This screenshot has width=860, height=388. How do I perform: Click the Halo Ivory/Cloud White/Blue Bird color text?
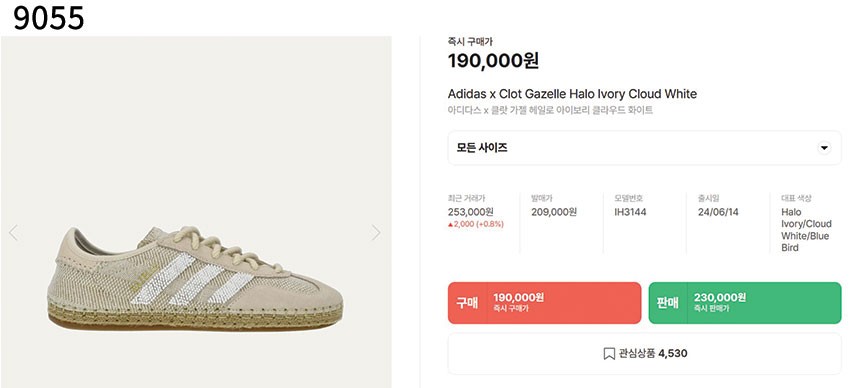click(x=806, y=230)
